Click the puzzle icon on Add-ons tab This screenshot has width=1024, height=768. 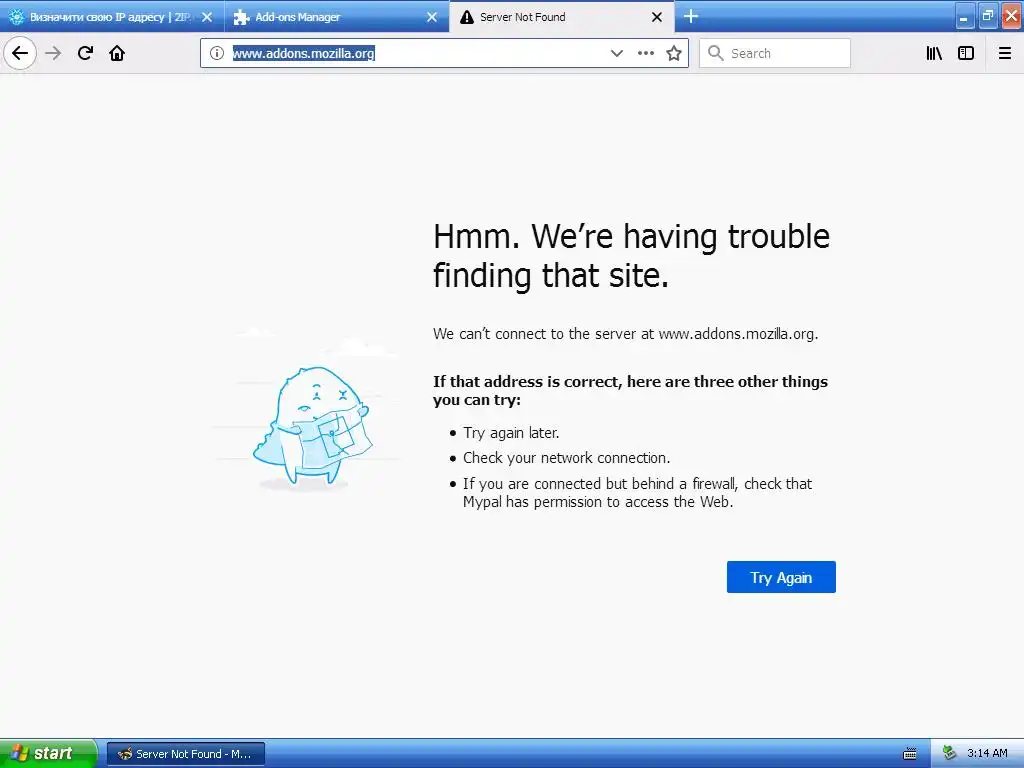pos(241,18)
